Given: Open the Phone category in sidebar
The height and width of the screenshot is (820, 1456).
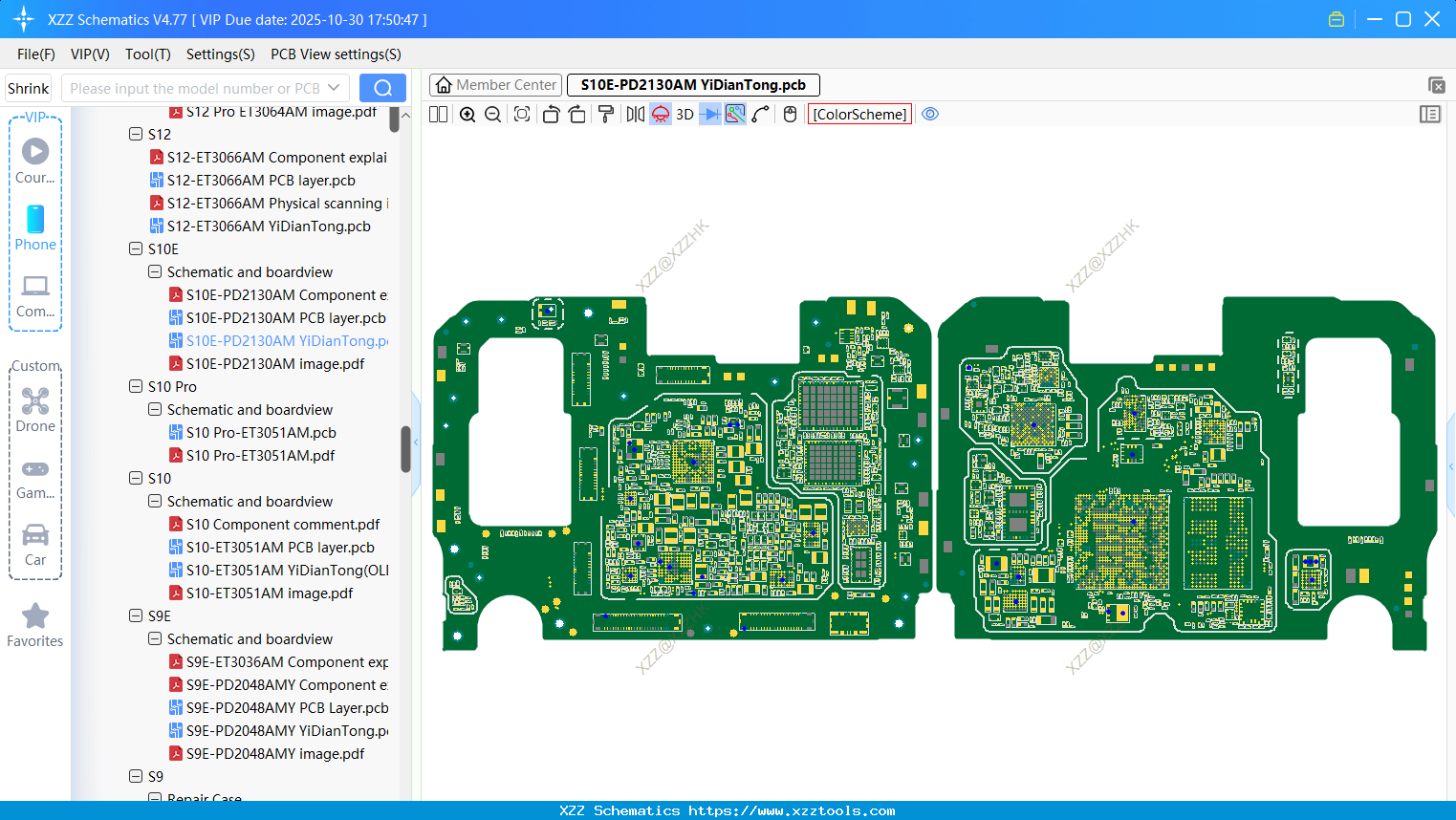Looking at the screenshot, I should (35, 228).
